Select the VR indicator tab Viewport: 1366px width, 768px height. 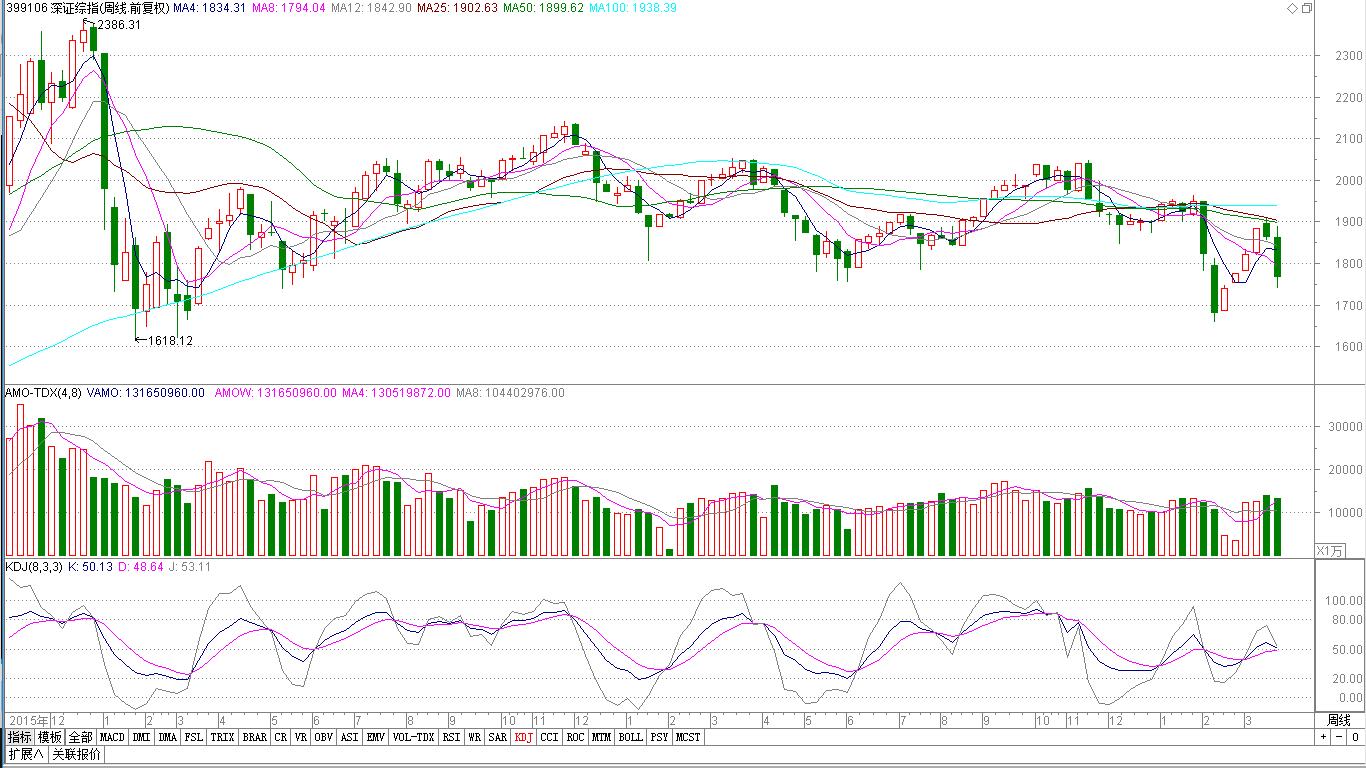tap(301, 738)
